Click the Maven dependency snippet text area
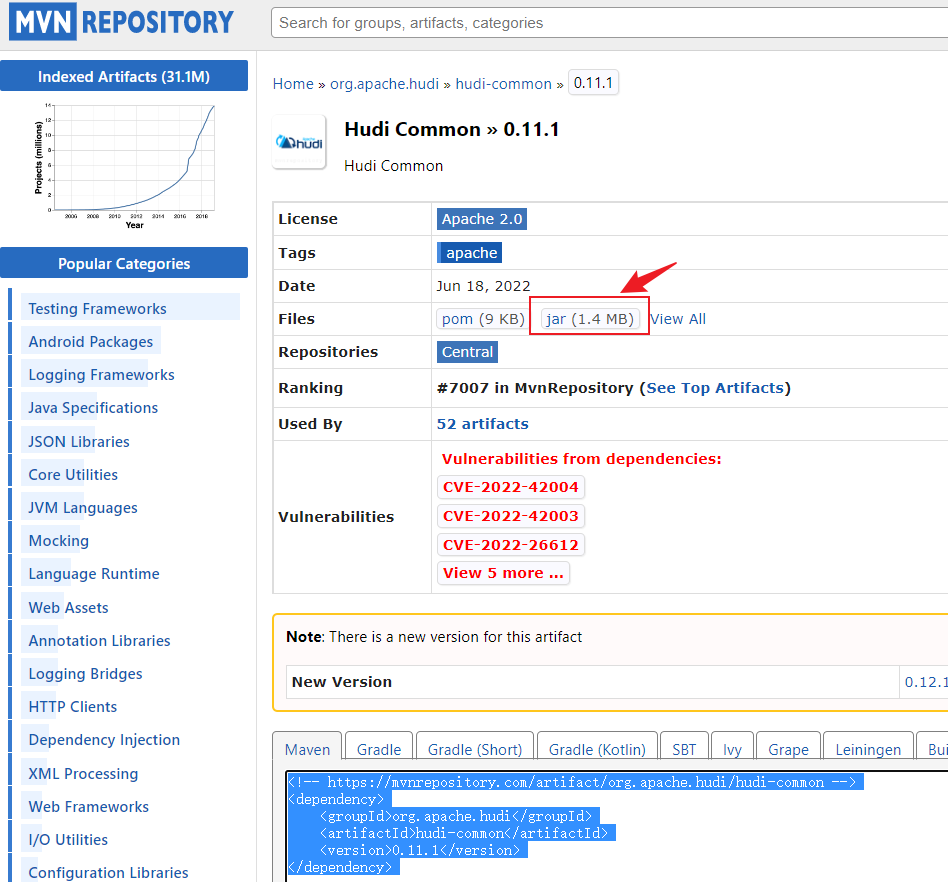 [617, 826]
